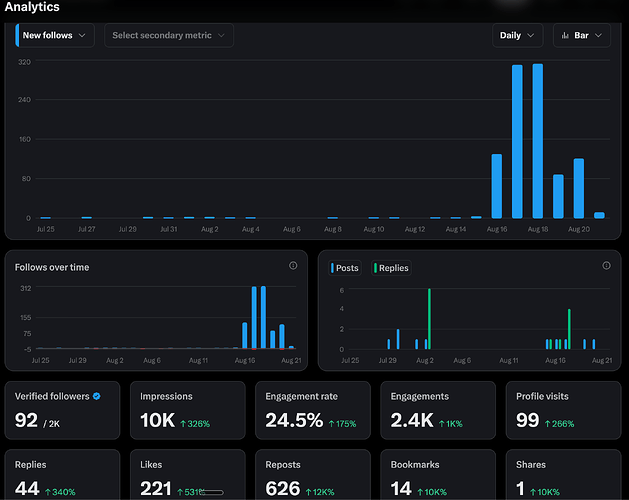This screenshot has width=629, height=500.
Task: Click the 326% Impressions change indicator
Action: [195, 424]
